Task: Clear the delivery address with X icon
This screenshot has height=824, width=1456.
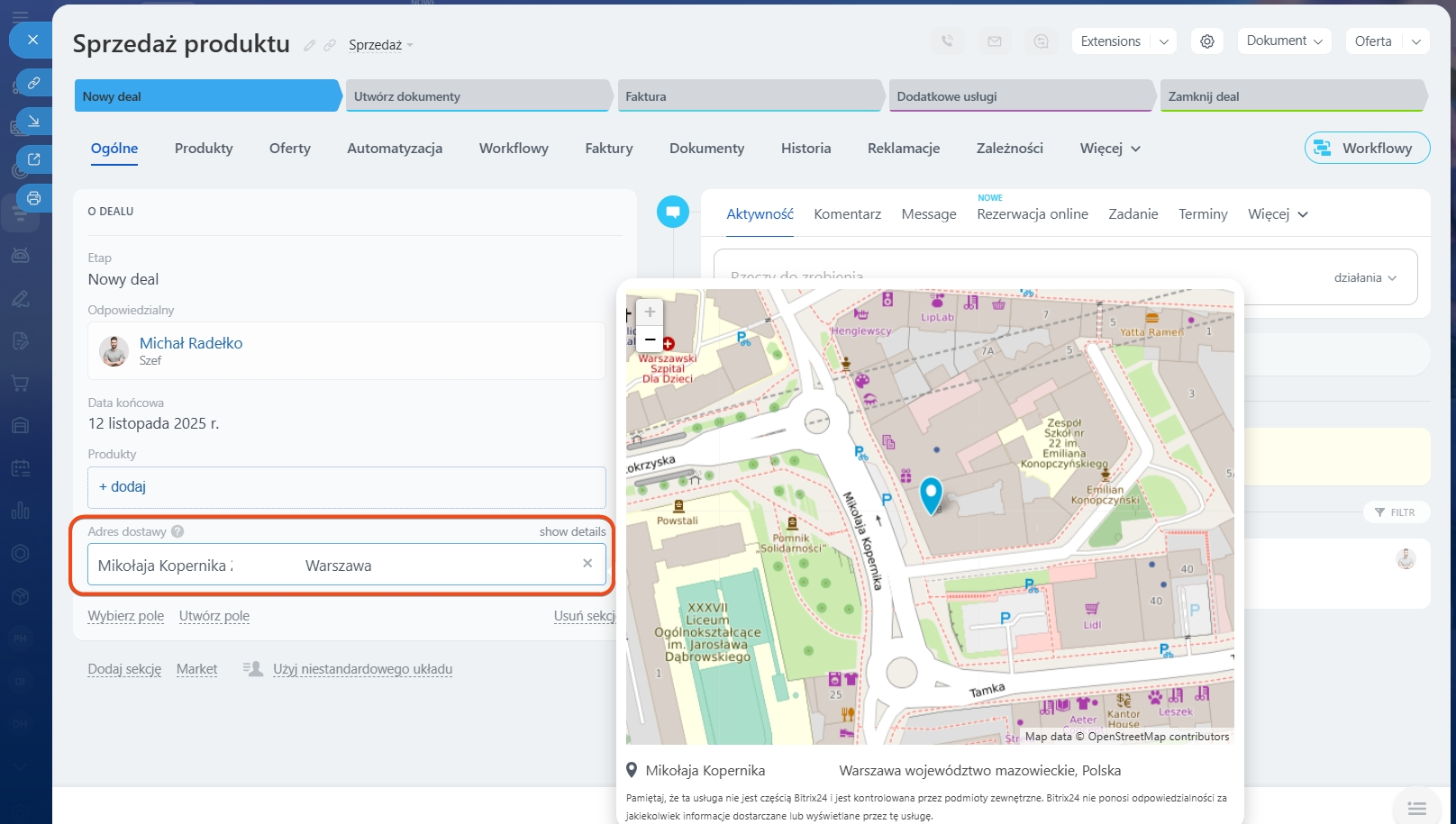Action: point(587,564)
